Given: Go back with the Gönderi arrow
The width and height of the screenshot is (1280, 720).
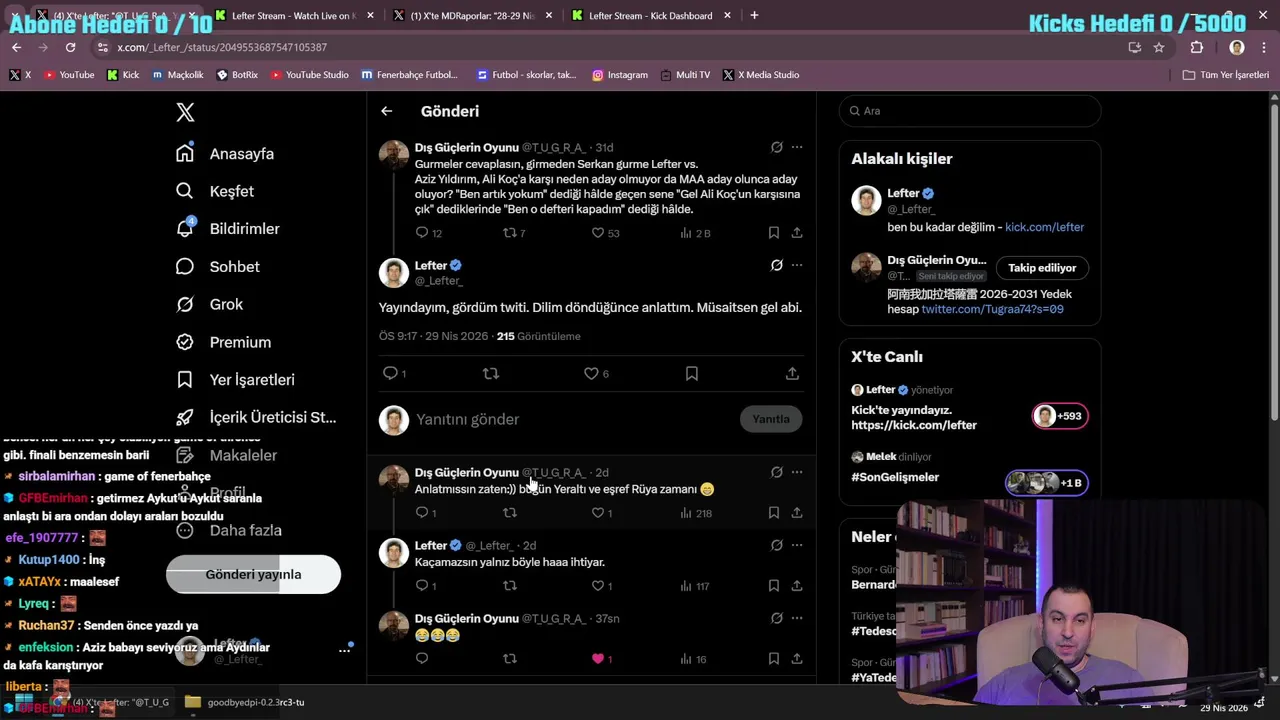Looking at the screenshot, I should (387, 111).
